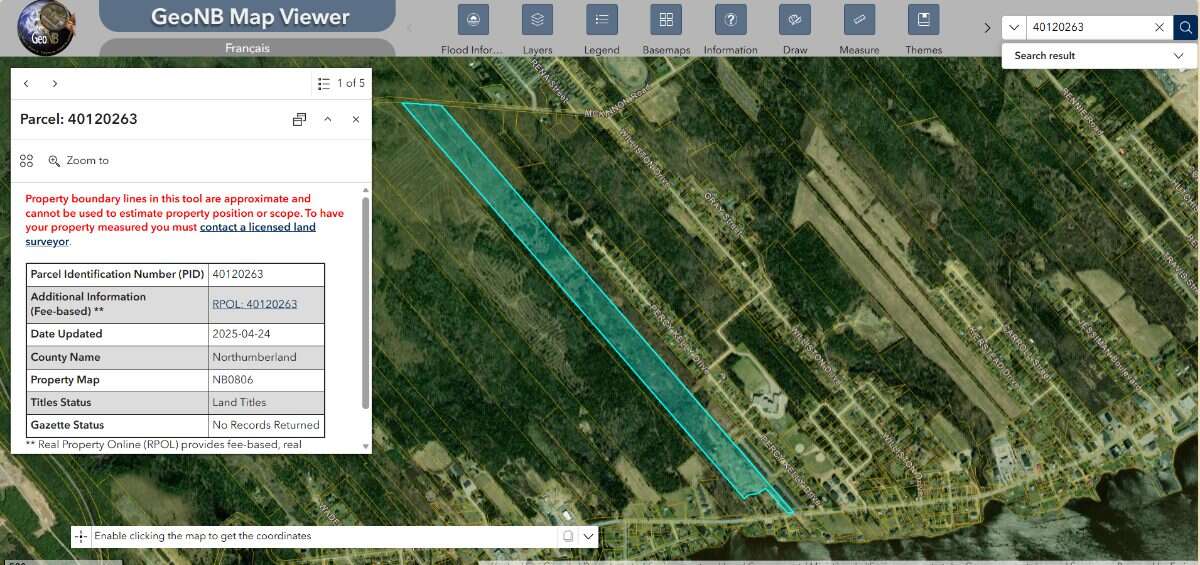
Task: Open the Flood Information tool
Action: 472,20
